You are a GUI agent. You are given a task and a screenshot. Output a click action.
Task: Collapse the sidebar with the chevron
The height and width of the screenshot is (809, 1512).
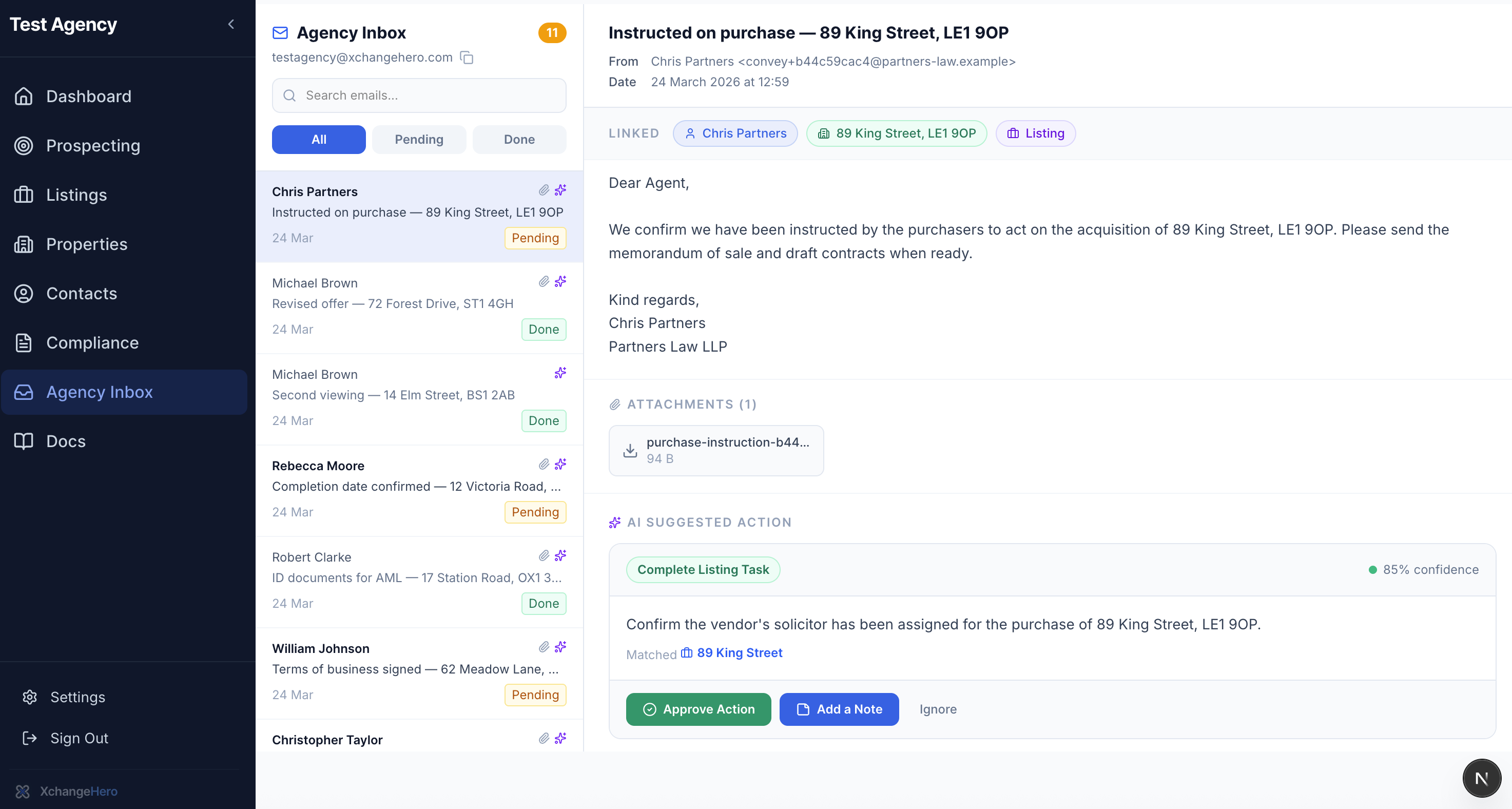(x=230, y=24)
